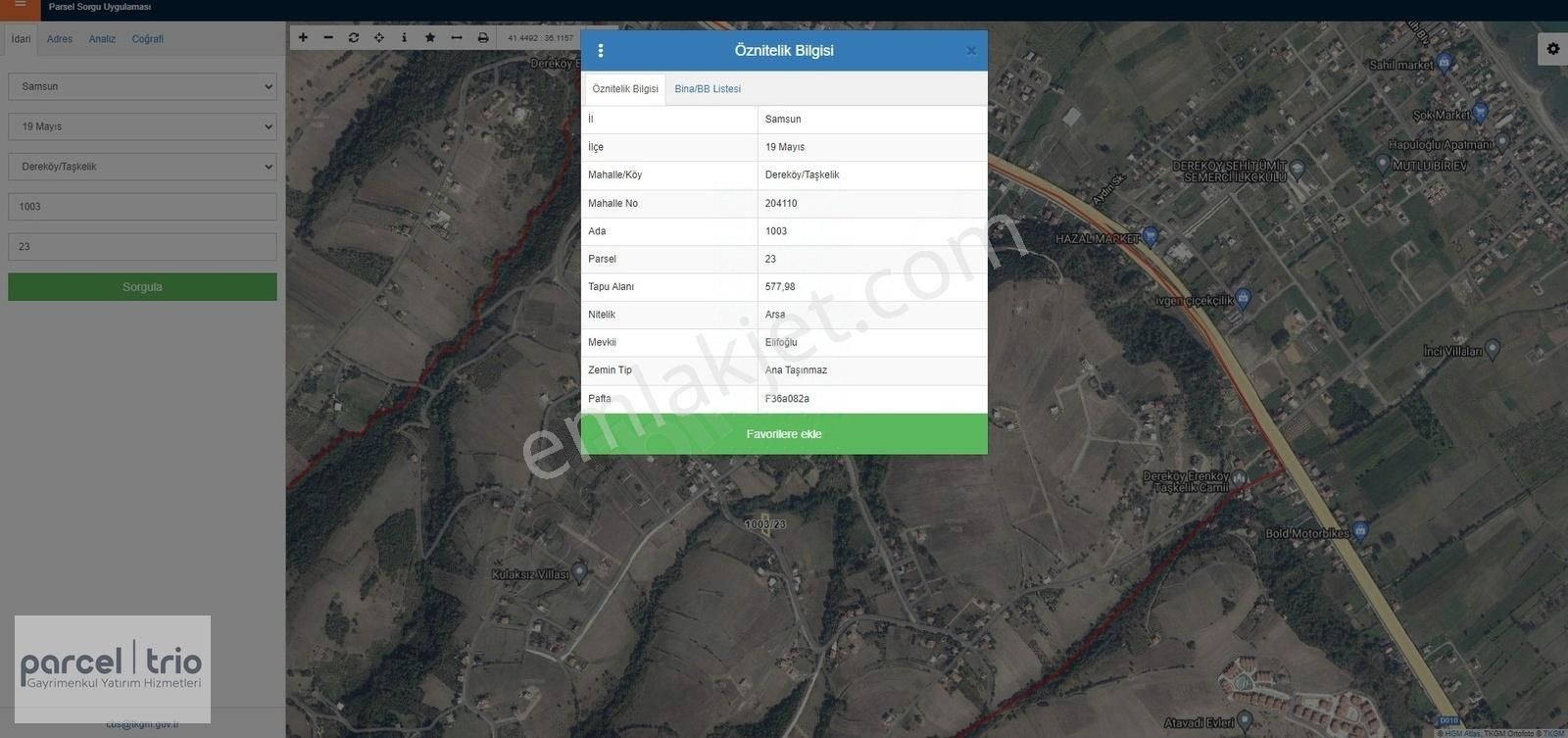
Task: Click the coordinates readout 41.4492 36.1157
Action: point(540,38)
